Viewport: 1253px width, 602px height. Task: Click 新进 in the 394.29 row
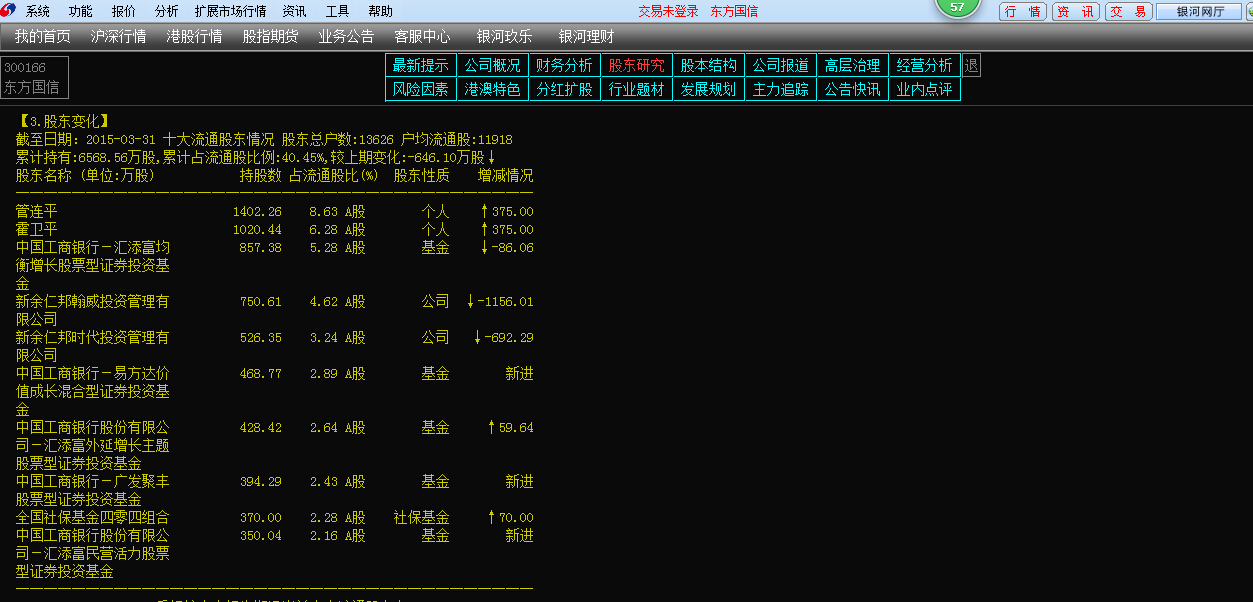coord(519,482)
